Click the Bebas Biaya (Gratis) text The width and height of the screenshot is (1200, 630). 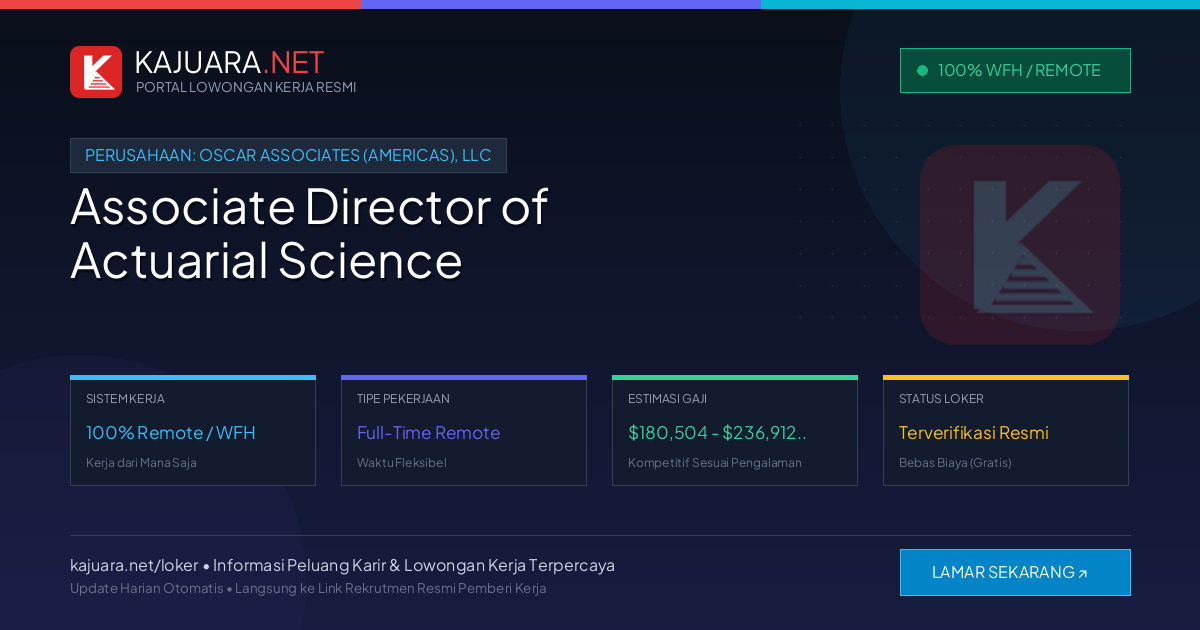click(x=955, y=463)
